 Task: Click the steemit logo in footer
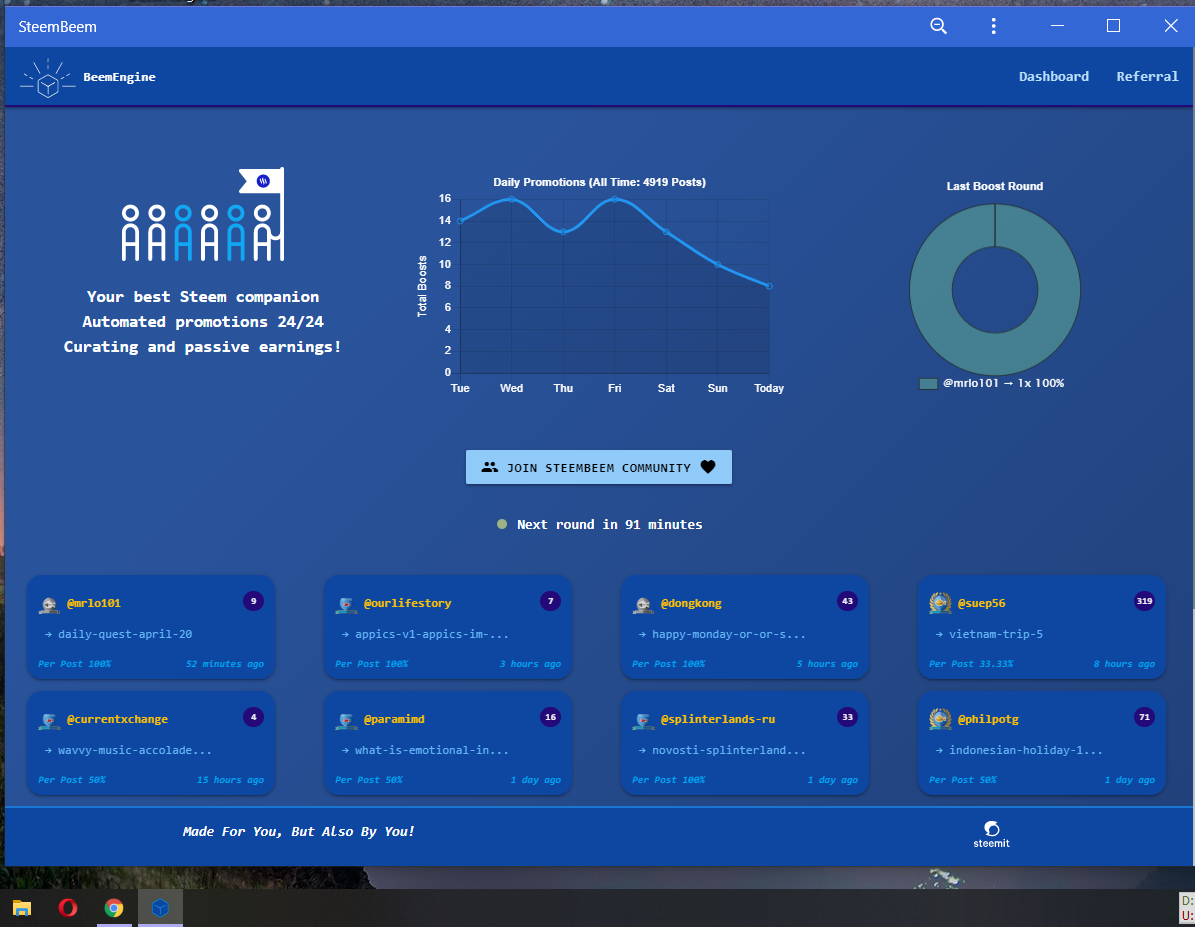[x=991, y=833]
